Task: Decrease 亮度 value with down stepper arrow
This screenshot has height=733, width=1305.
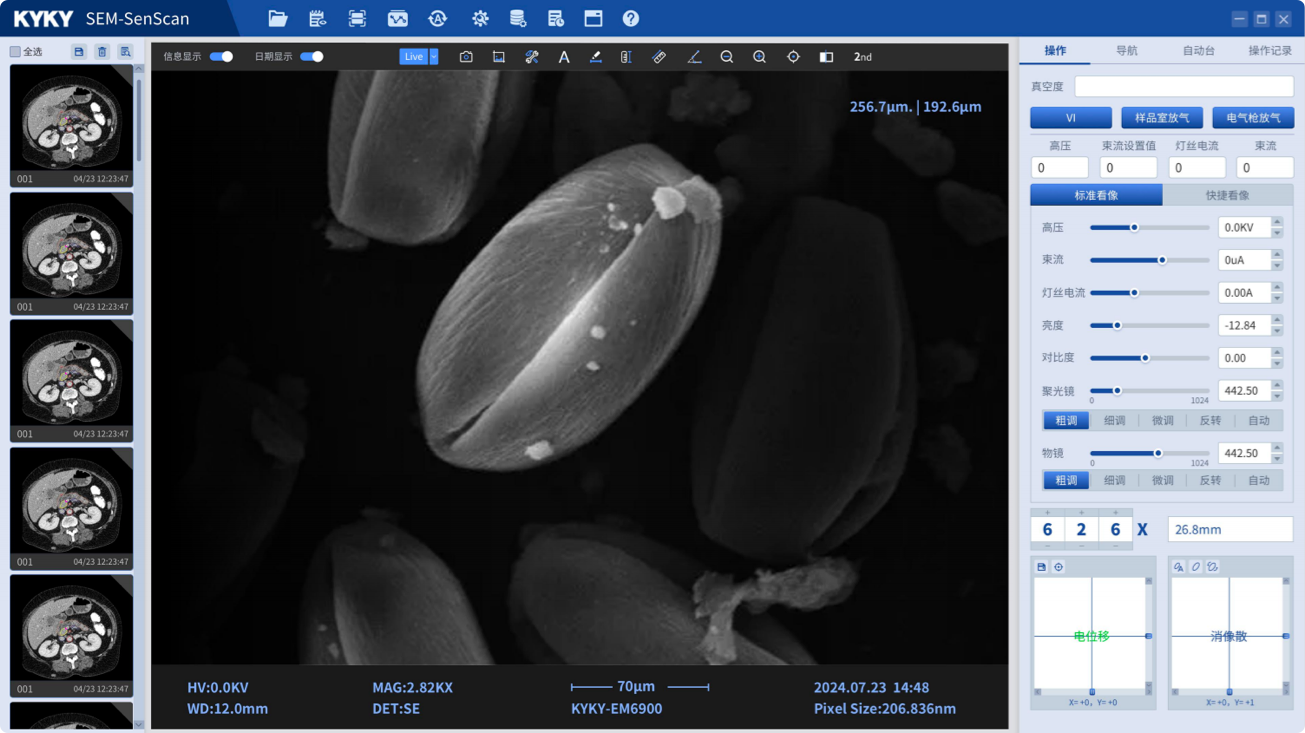Action: point(1277,331)
